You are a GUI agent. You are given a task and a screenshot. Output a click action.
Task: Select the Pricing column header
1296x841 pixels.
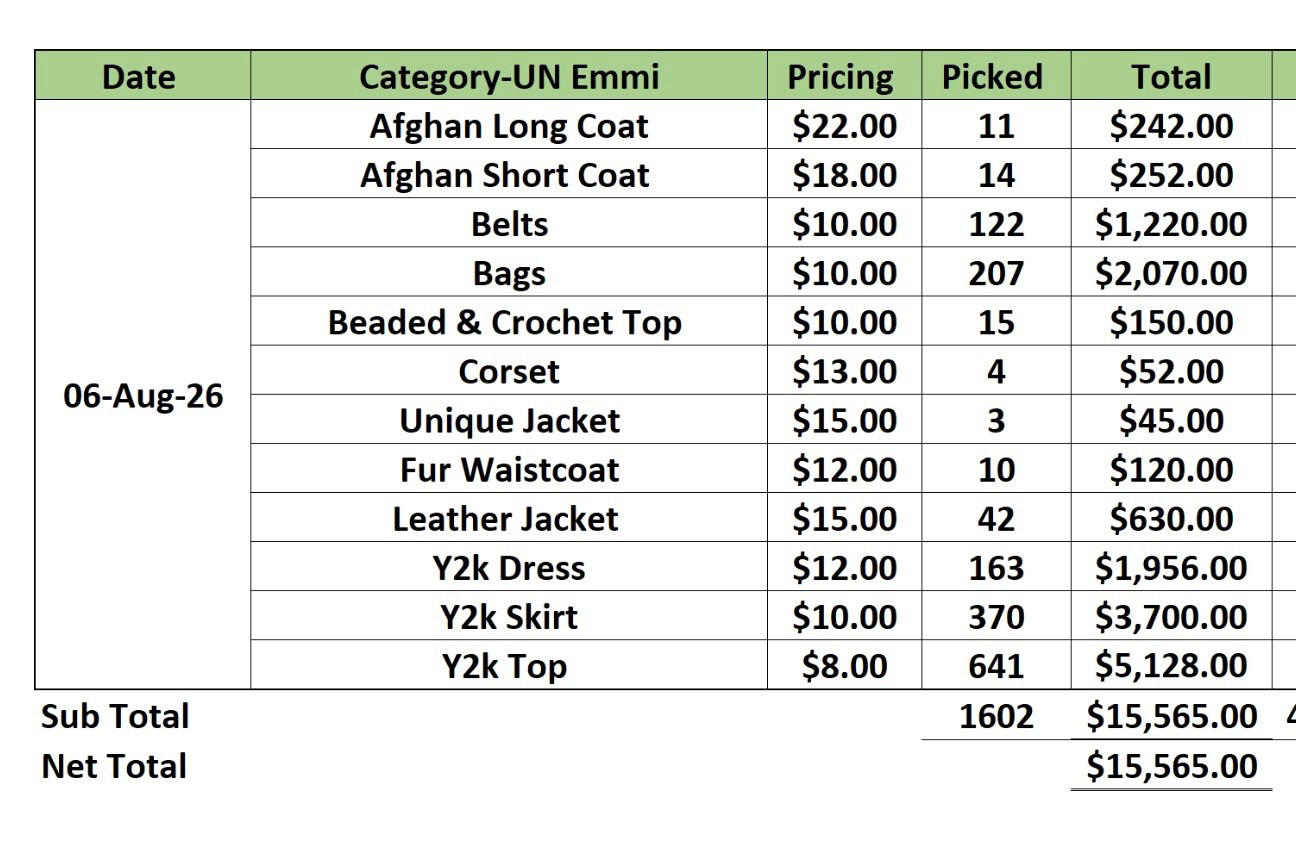(x=844, y=76)
